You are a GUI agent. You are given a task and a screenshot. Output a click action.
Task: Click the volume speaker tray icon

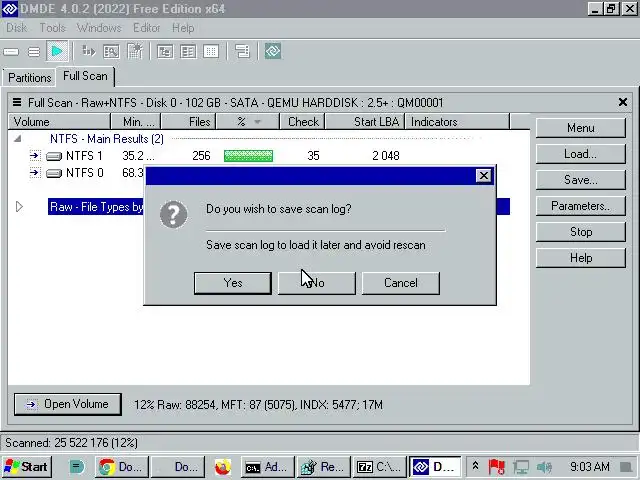click(x=544, y=467)
